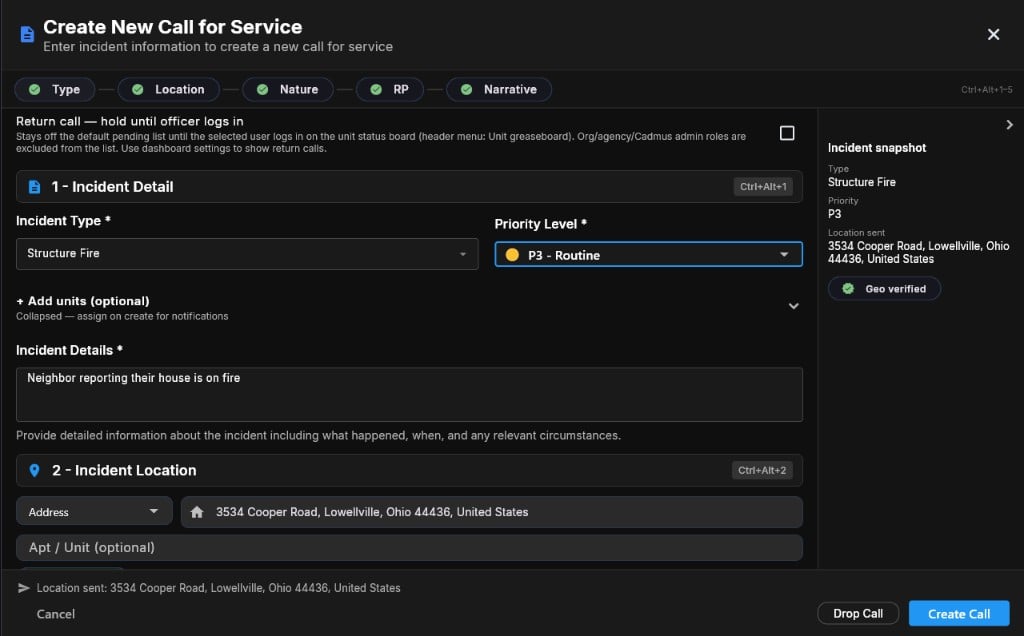
Task: Click the Ctrl+Alt+1-5 shortcut hint
Action: [x=986, y=89]
